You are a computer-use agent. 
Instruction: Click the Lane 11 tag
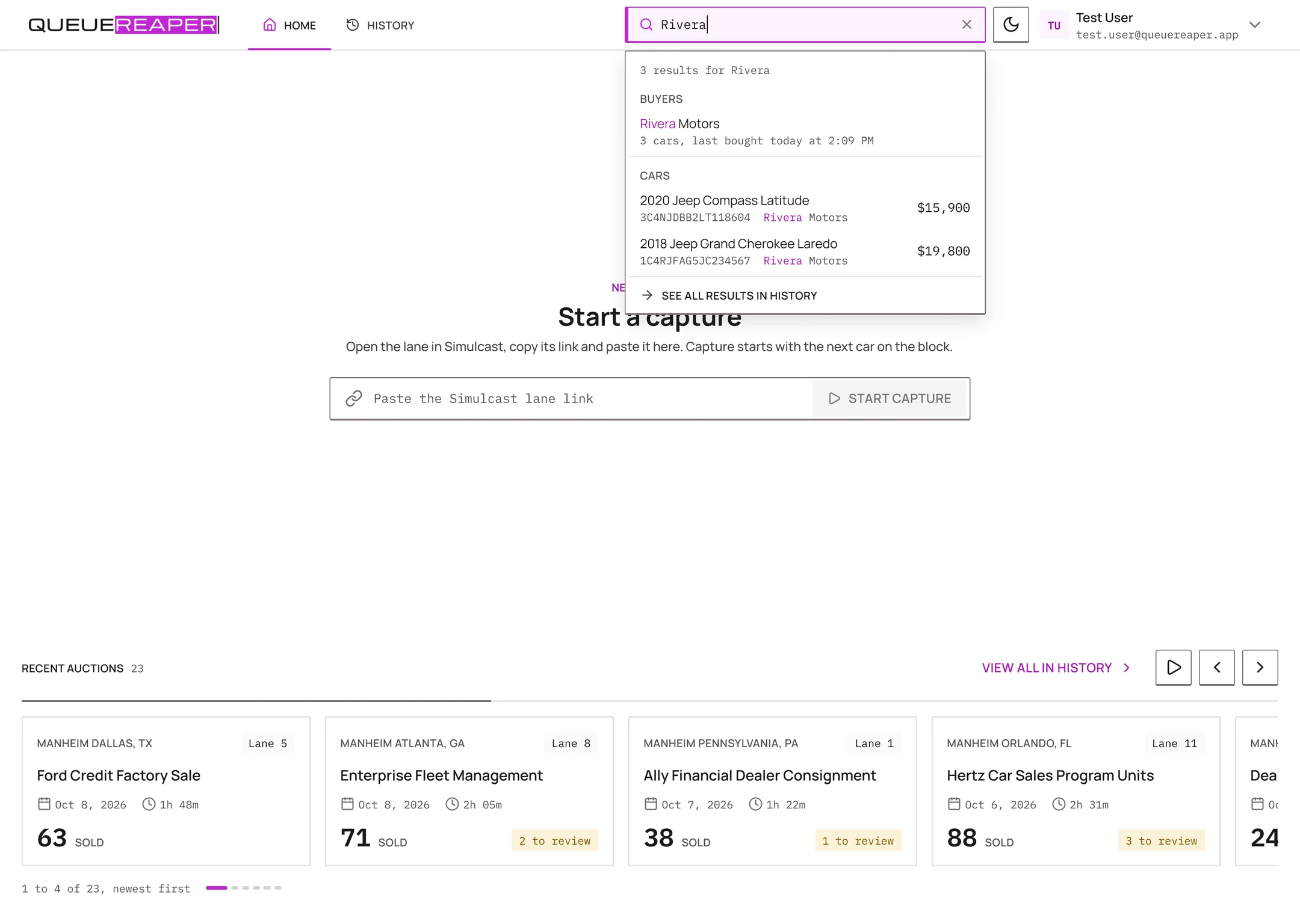pos(1175,744)
